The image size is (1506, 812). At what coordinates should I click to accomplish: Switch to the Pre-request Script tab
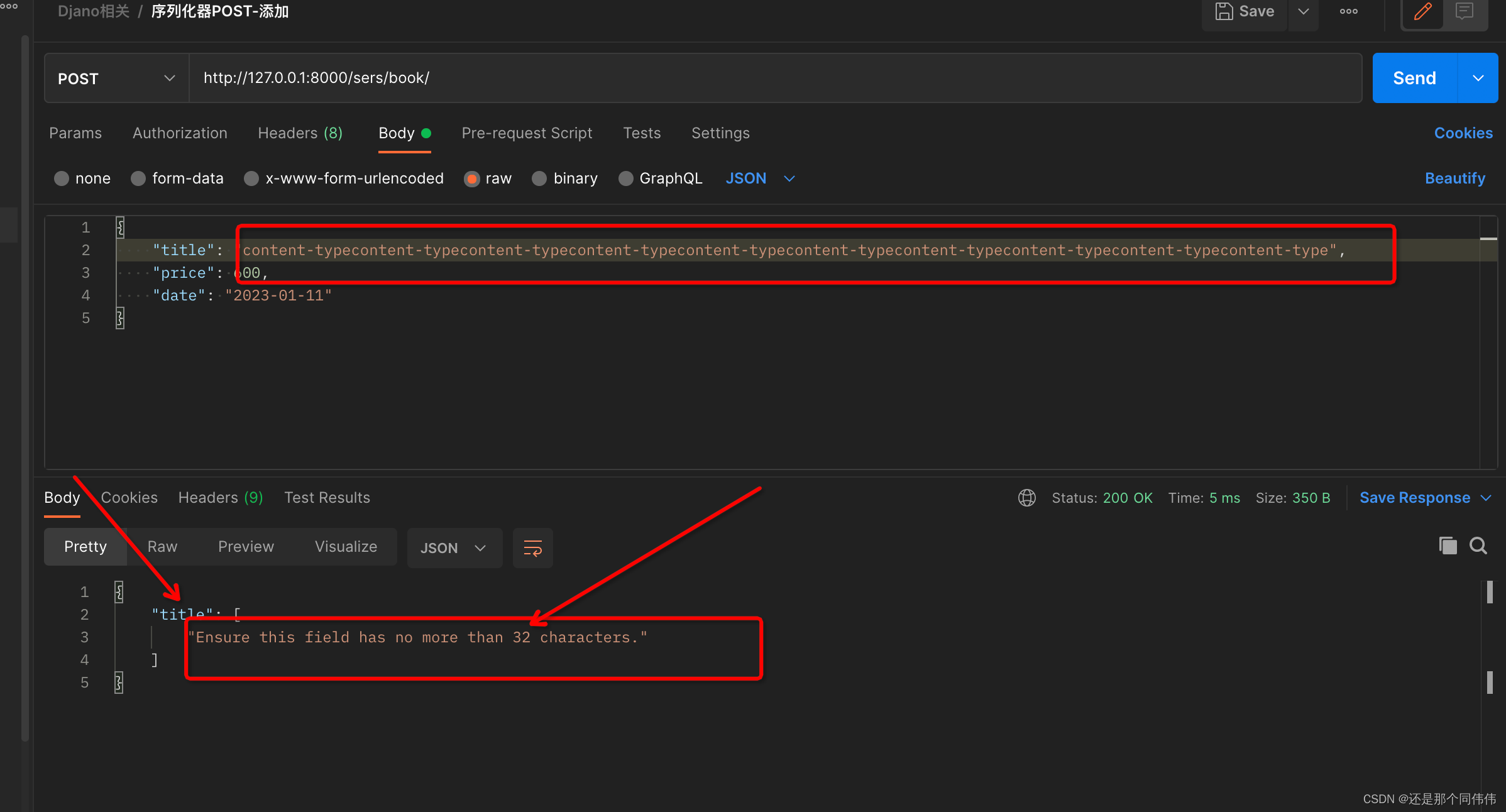point(527,133)
